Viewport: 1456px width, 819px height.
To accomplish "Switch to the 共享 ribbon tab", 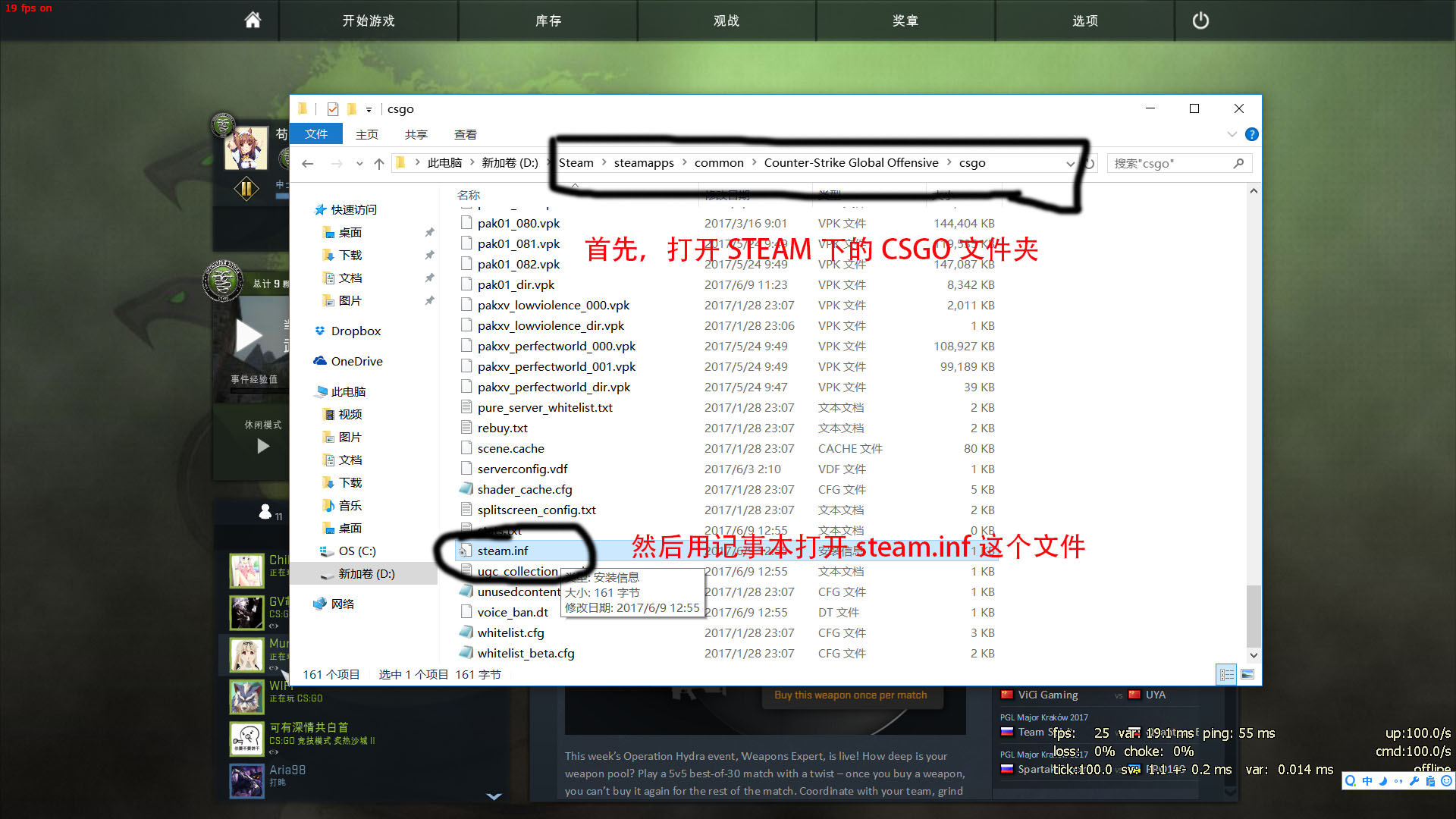I will [416, 134].
